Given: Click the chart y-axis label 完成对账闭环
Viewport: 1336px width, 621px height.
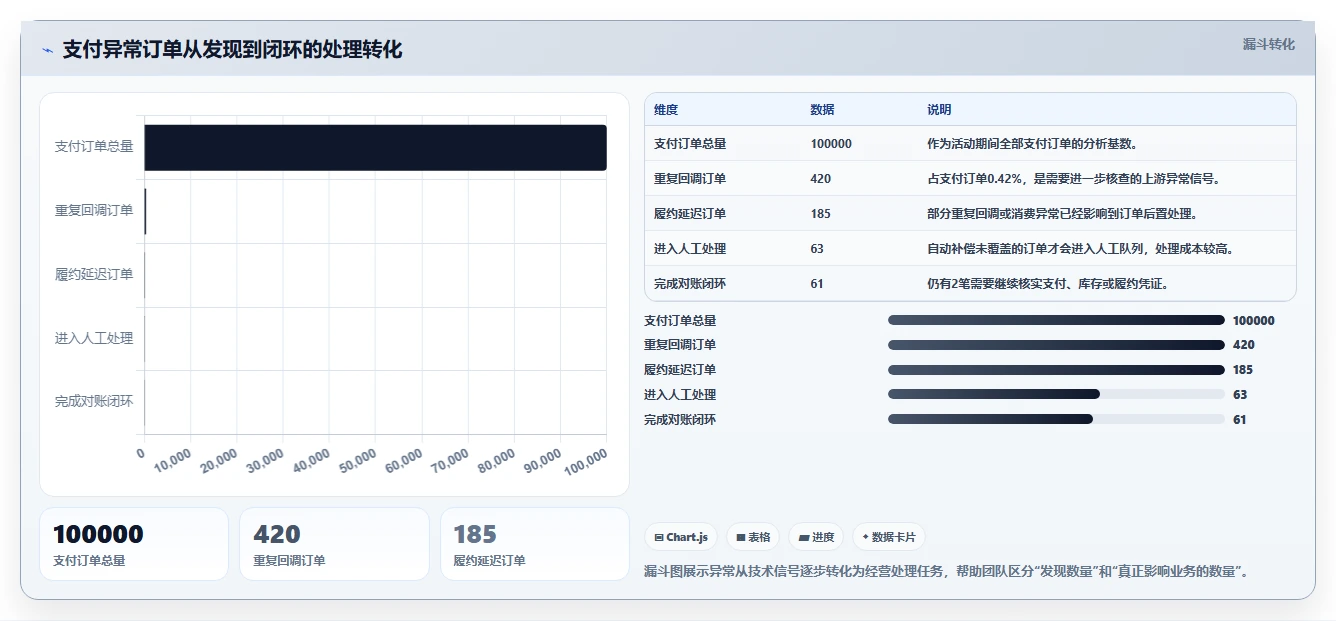Looking at the screenshot, I should pos(94,402).
